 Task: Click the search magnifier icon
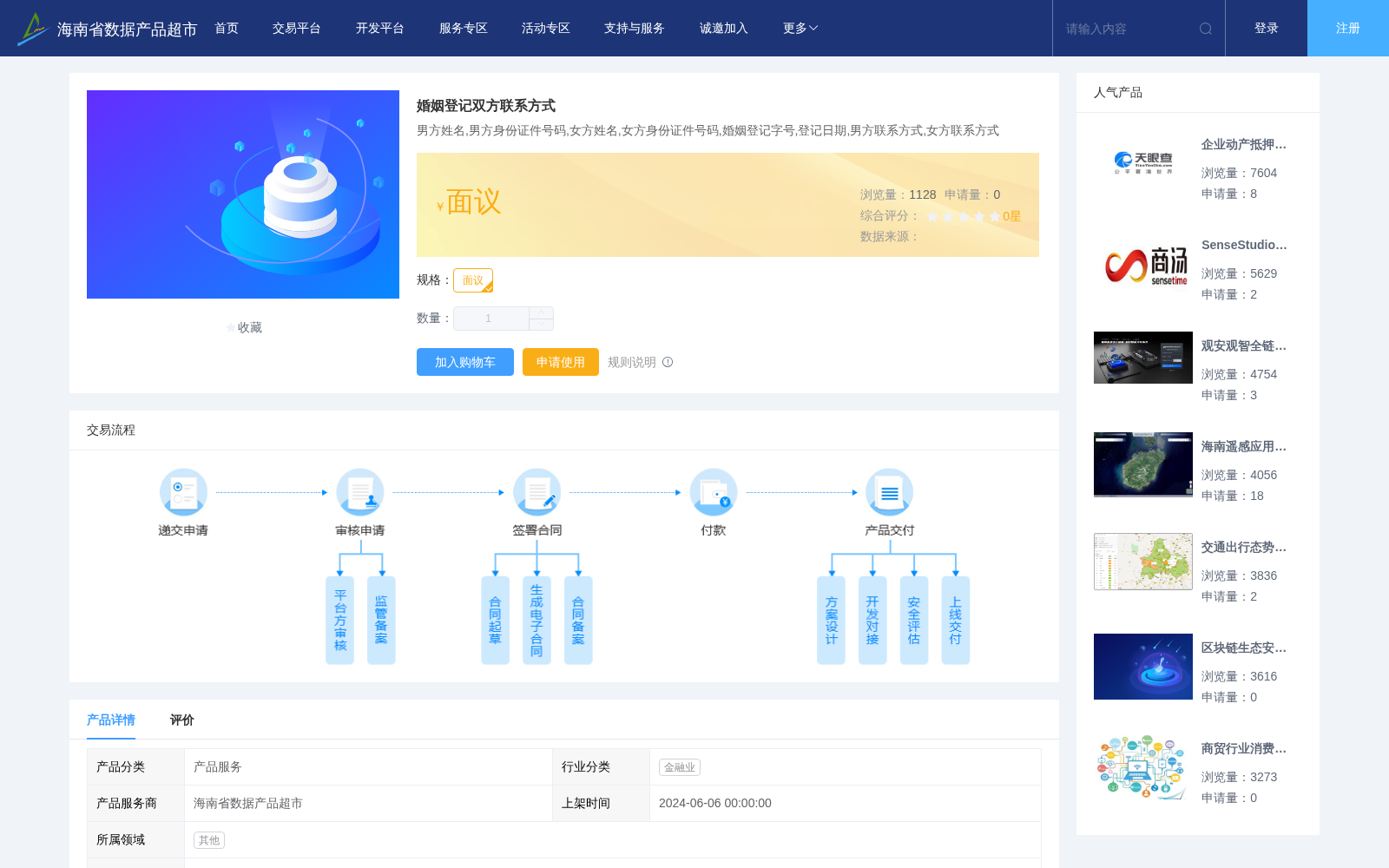click(1206, 29)
